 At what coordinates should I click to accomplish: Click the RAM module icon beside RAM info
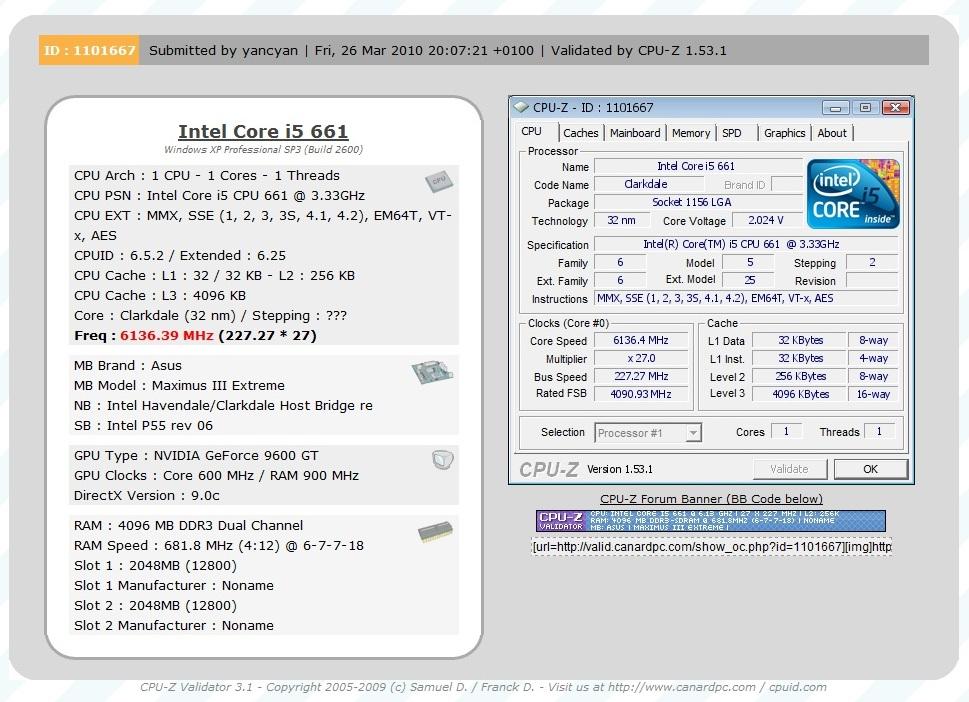pyautogui.click(x=435, y=531)
